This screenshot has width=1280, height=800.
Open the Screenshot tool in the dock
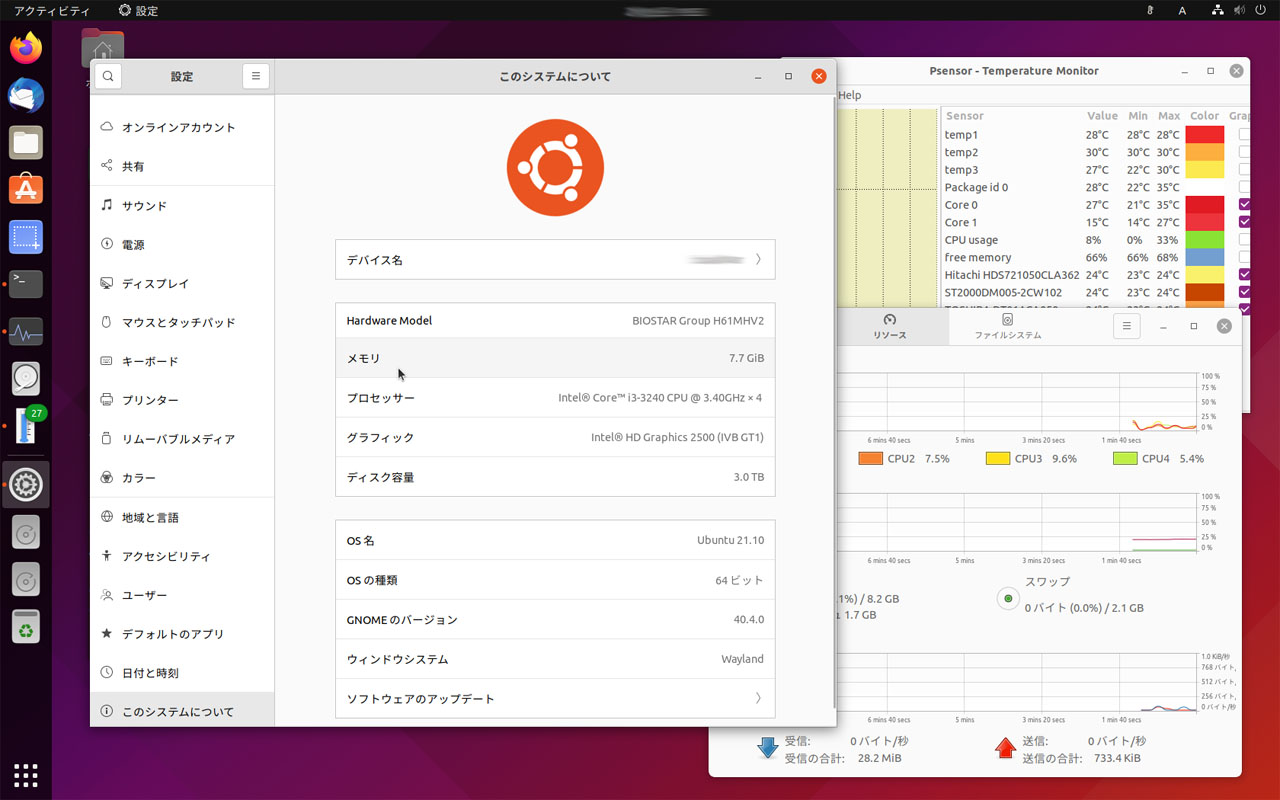26,237
